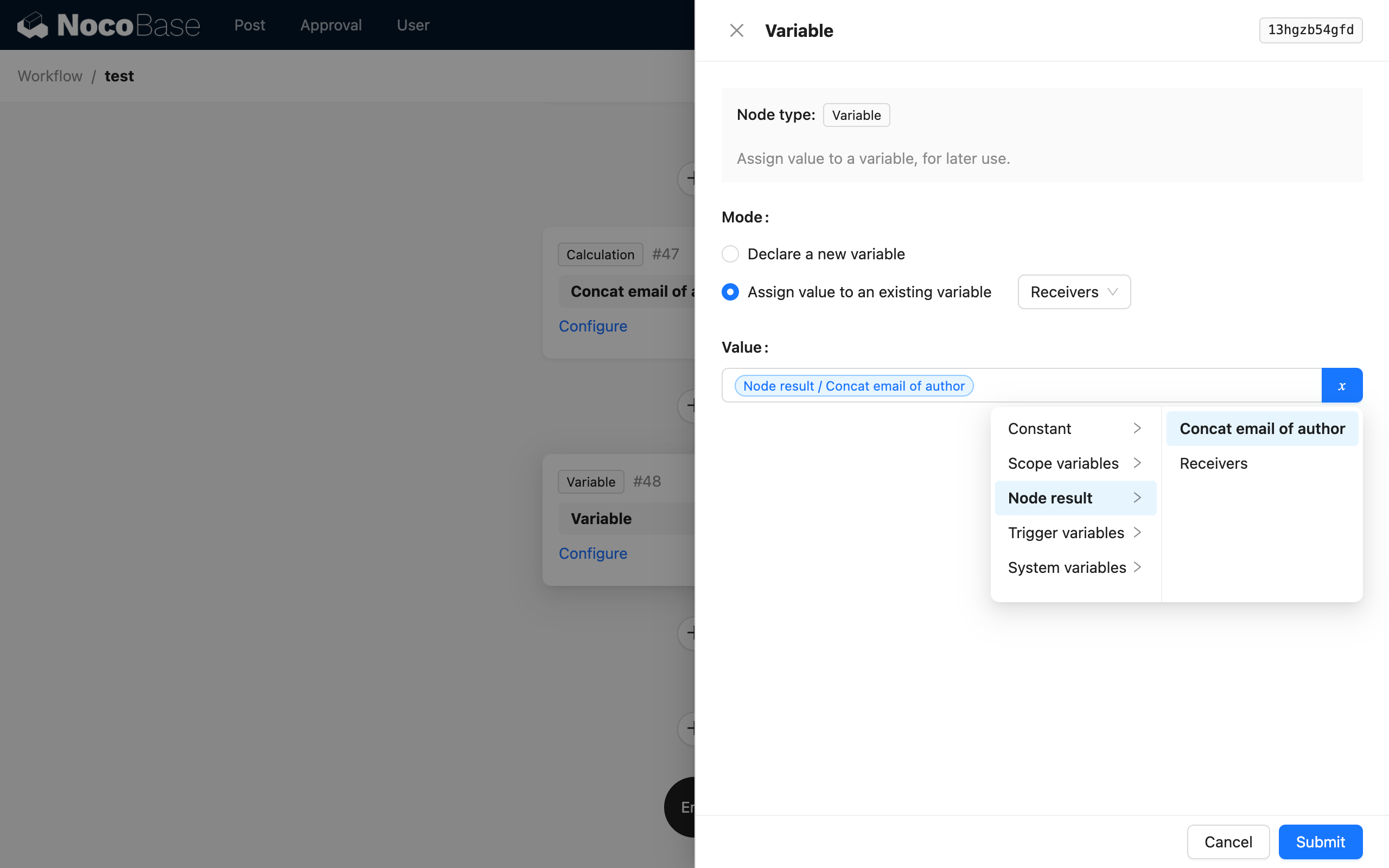The height and width of the screenshot is (868, 1389).
Task: Select Concat email of author option
Action: (1261, 428)
